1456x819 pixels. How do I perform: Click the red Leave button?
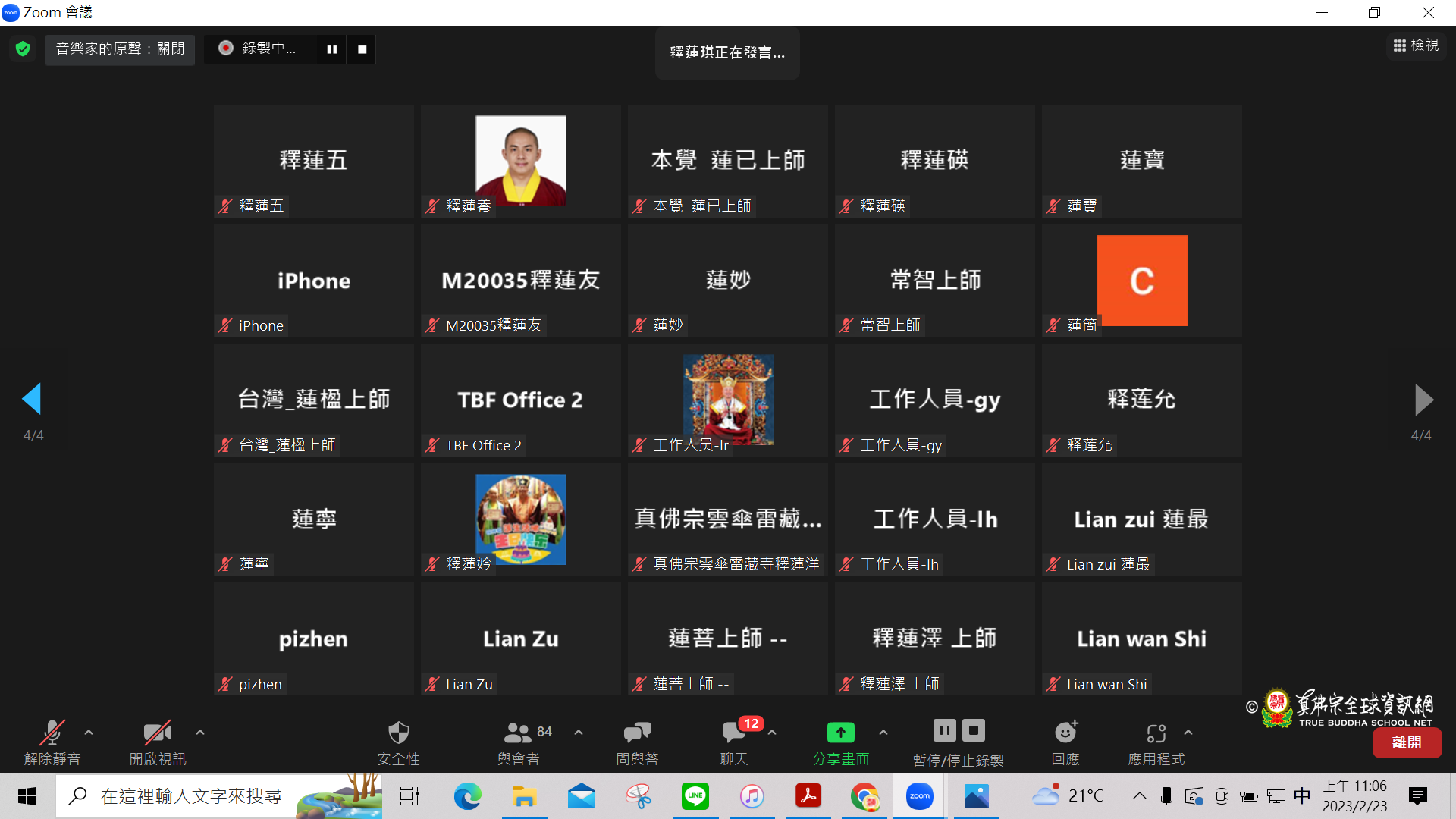coord(1407,743)
